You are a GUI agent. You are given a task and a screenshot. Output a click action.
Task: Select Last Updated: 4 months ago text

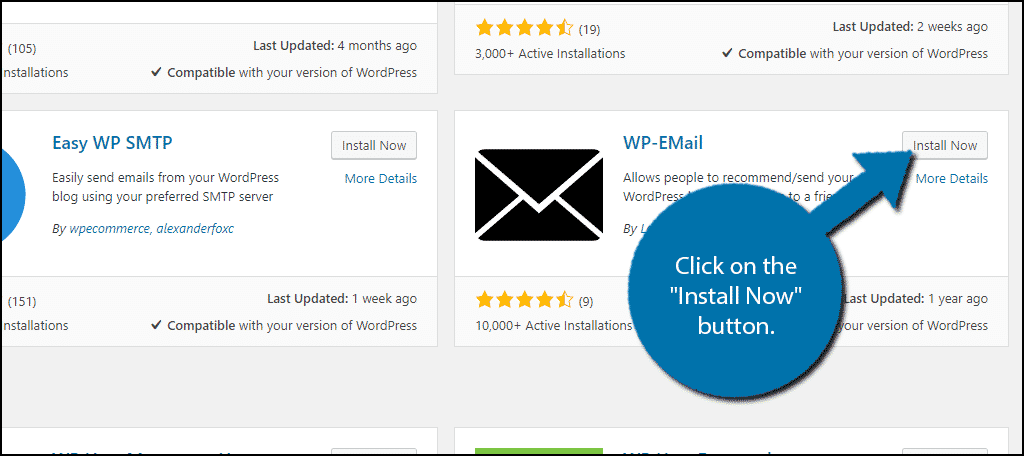334,46
